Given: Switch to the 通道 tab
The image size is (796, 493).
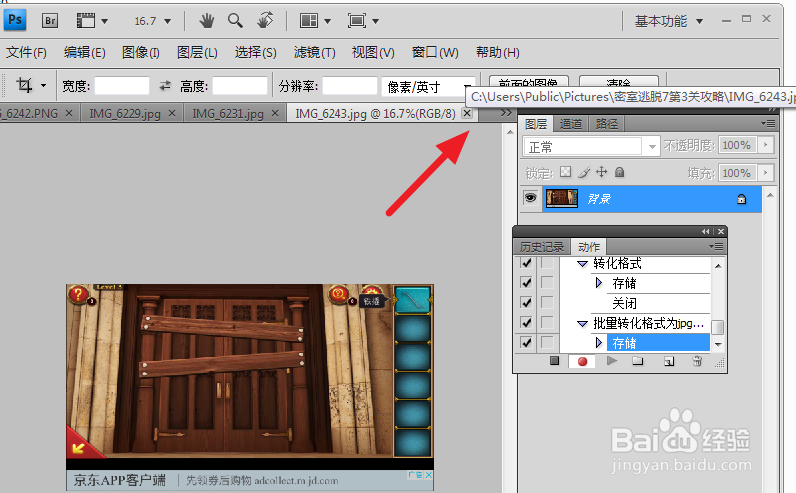Looking at the screenshot, I should 571,124.
